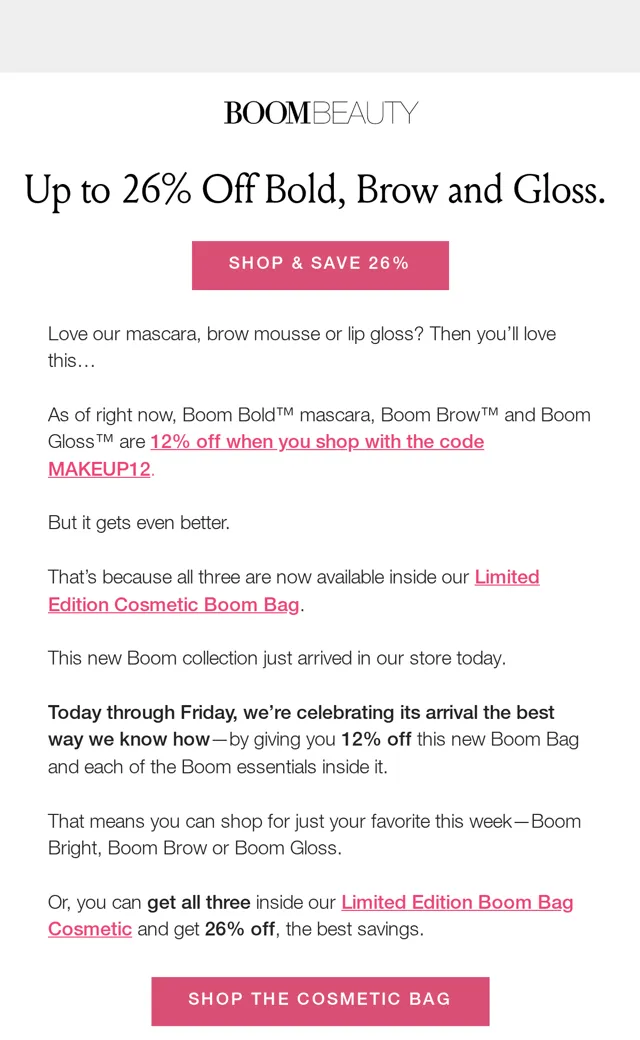Image resolution: width=640 pixels, height=1040 pixels.
Task: Open the 'Edition Cosmetic Boom Bag' link
Action: pos(174,605)
